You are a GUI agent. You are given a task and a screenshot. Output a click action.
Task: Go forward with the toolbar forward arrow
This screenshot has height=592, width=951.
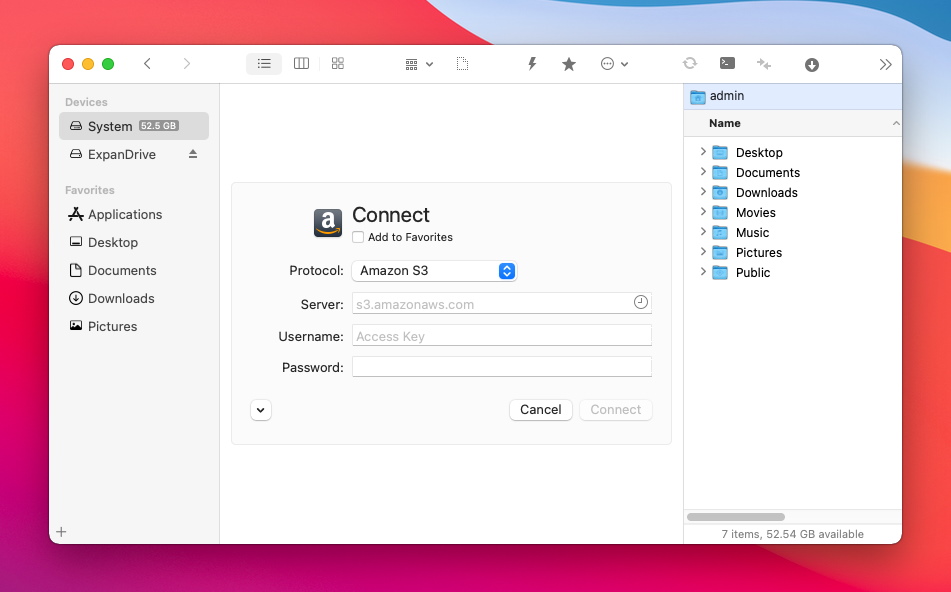coord(187,64)
